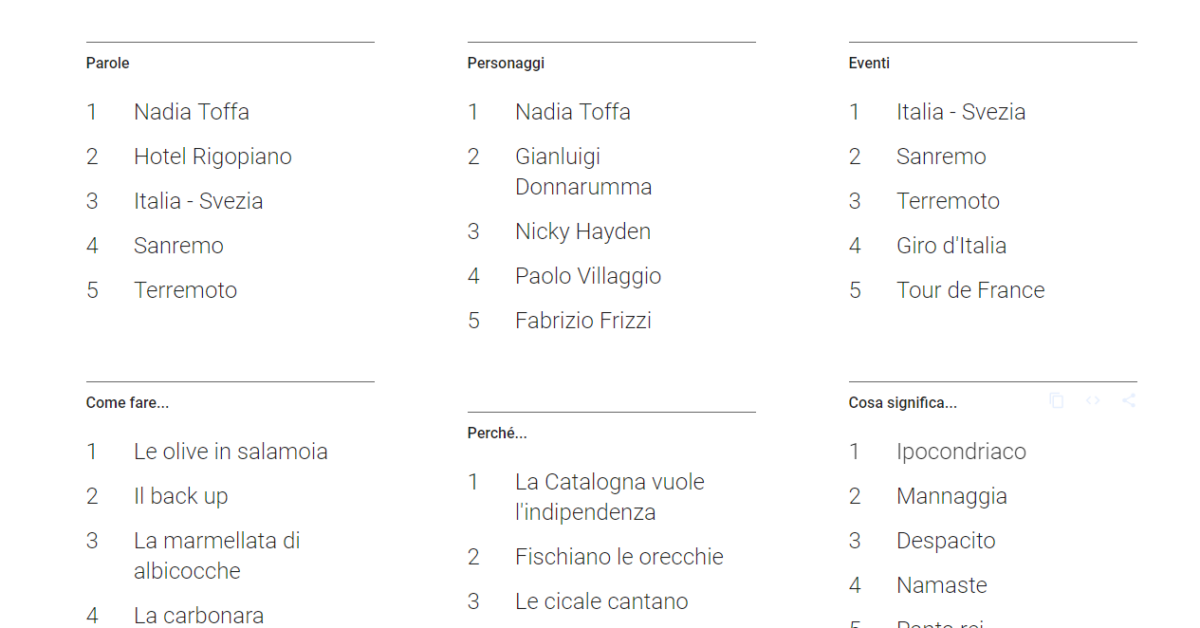Click the share icon in Cosa significa
This screenshot has width=1200, height=628.
1128,401
